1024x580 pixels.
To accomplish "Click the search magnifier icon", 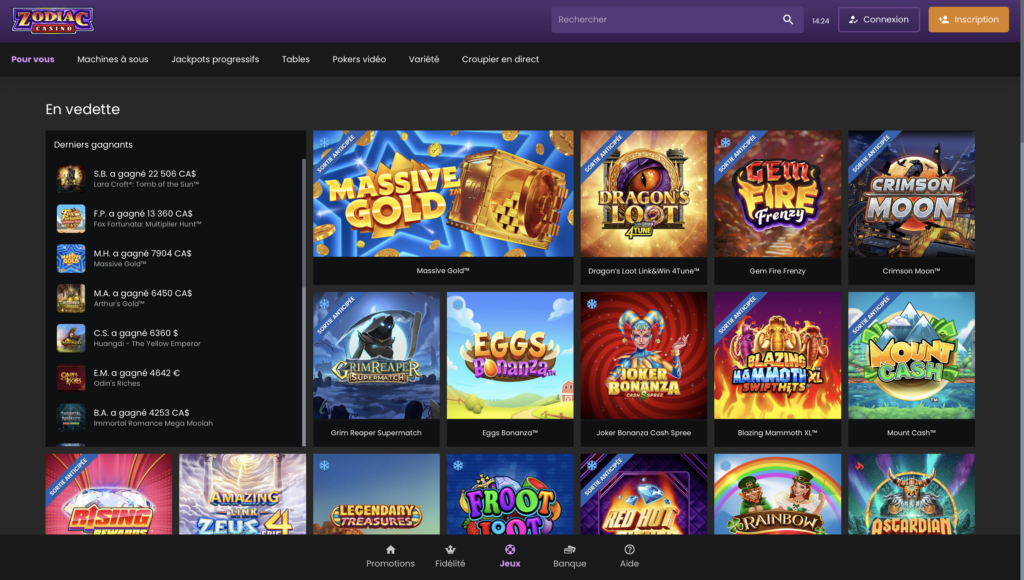I will tap(788, 20).
